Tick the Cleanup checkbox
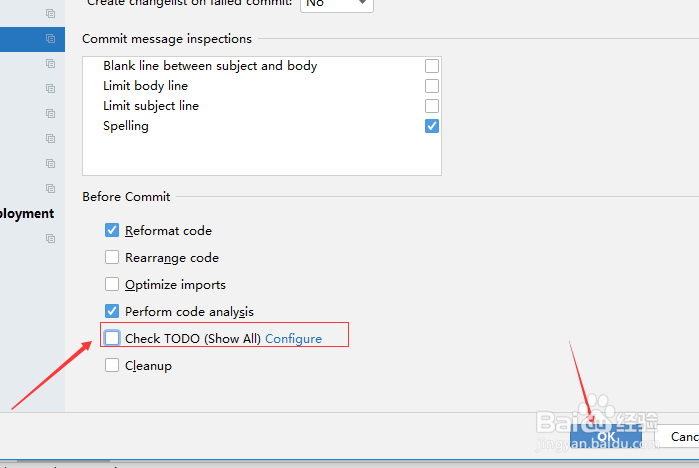 click(x=112, y=365)
